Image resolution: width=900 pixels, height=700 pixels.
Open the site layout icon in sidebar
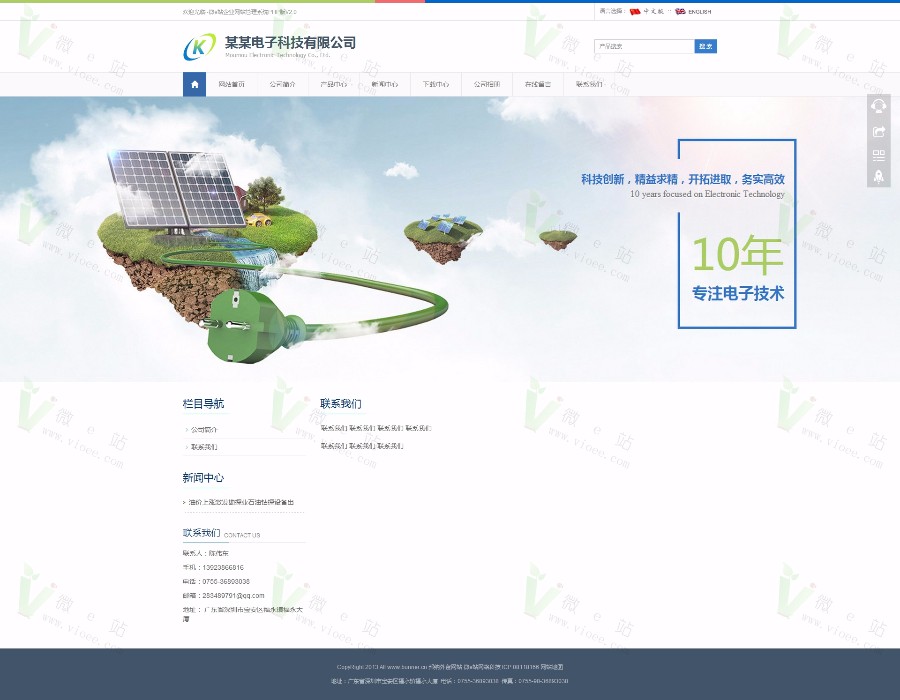click(x=879, y=155)
